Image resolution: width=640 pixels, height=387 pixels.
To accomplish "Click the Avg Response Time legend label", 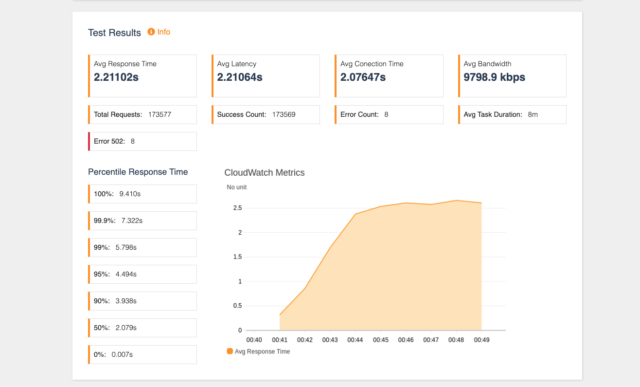I will pos(262,351).
